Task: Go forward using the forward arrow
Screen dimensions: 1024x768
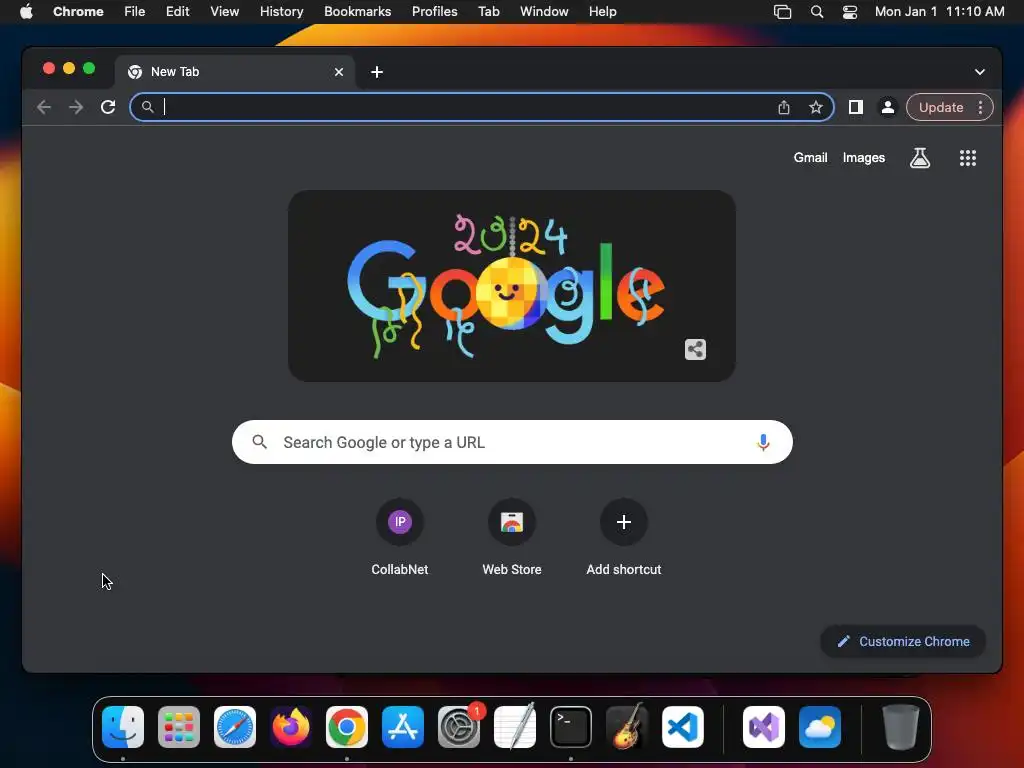Action: (x=76, y=107)
